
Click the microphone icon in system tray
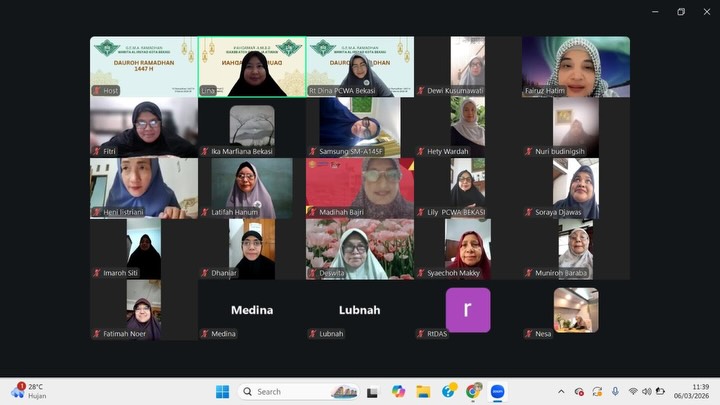615,391
